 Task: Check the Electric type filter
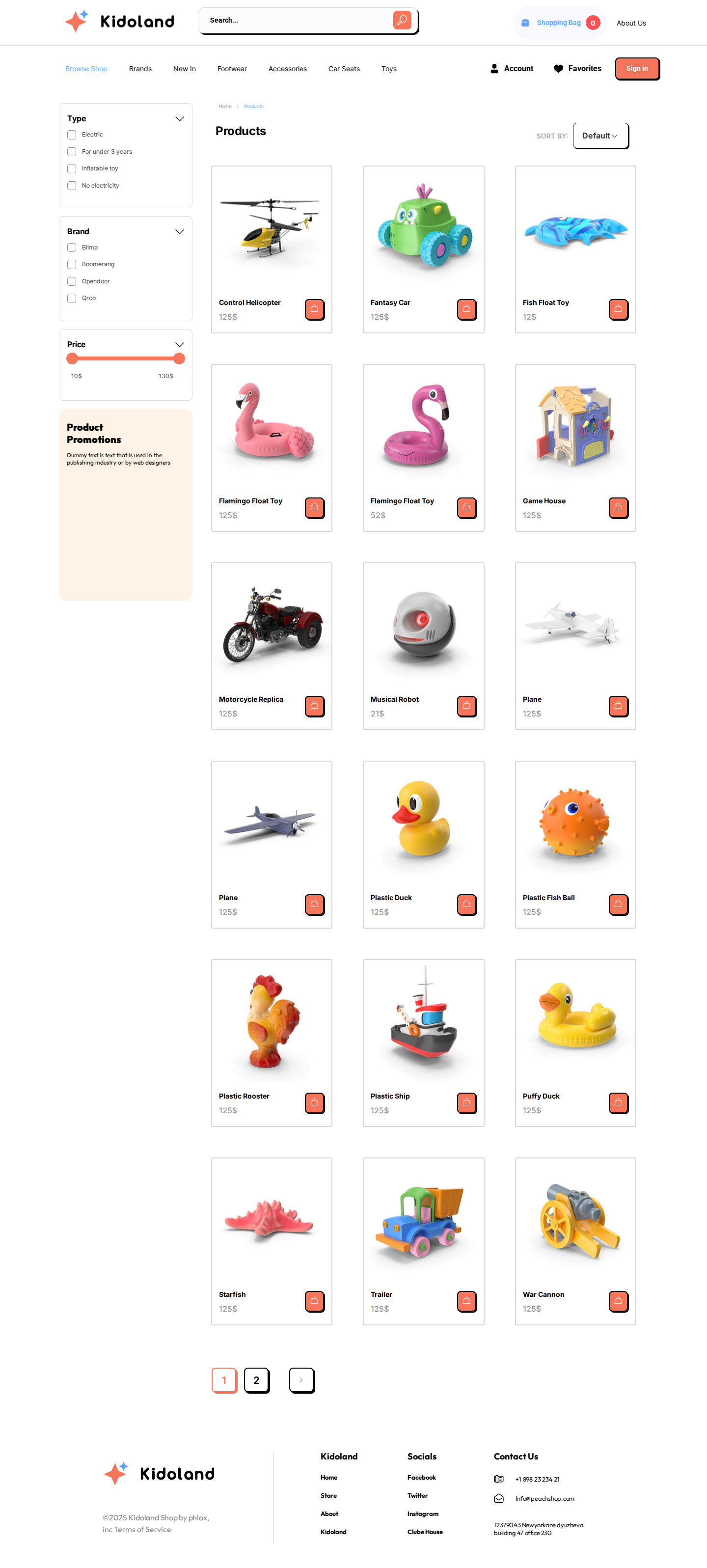72,135
